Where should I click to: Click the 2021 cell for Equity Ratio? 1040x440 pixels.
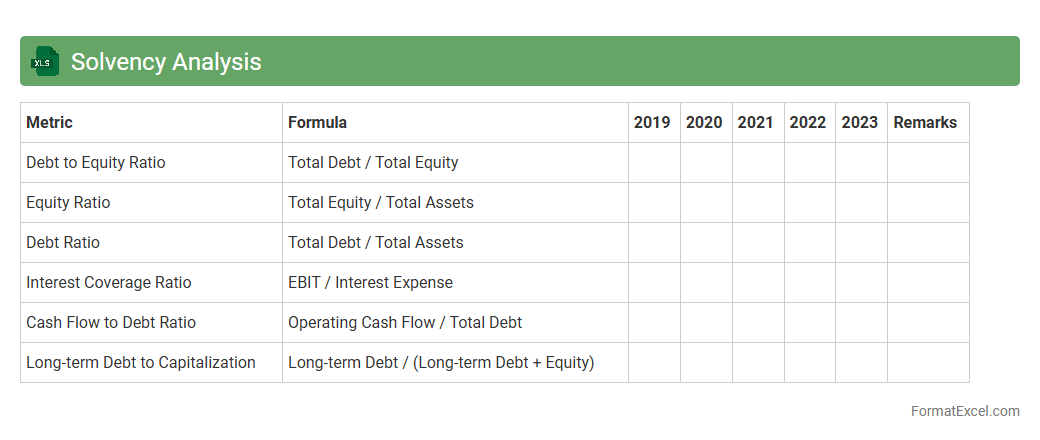pyautogui.click(x=758, y=203)
